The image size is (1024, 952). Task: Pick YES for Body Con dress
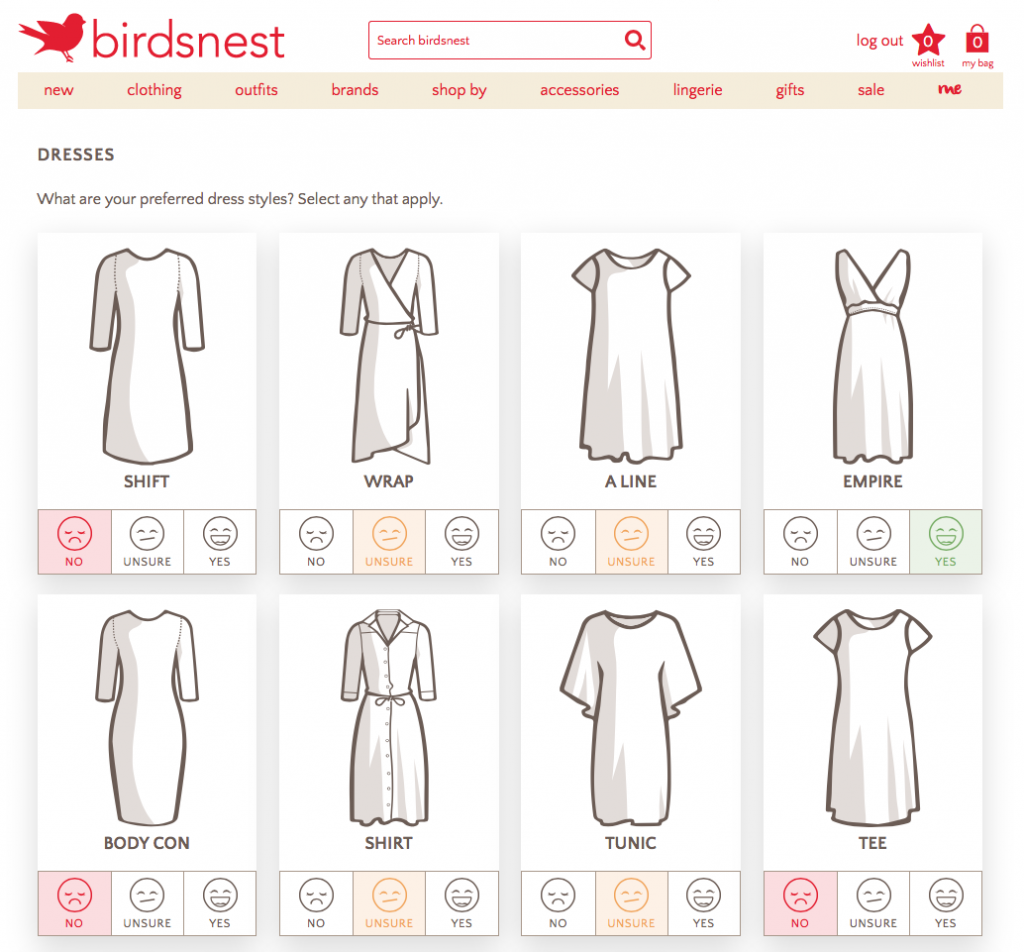point(220,904)
